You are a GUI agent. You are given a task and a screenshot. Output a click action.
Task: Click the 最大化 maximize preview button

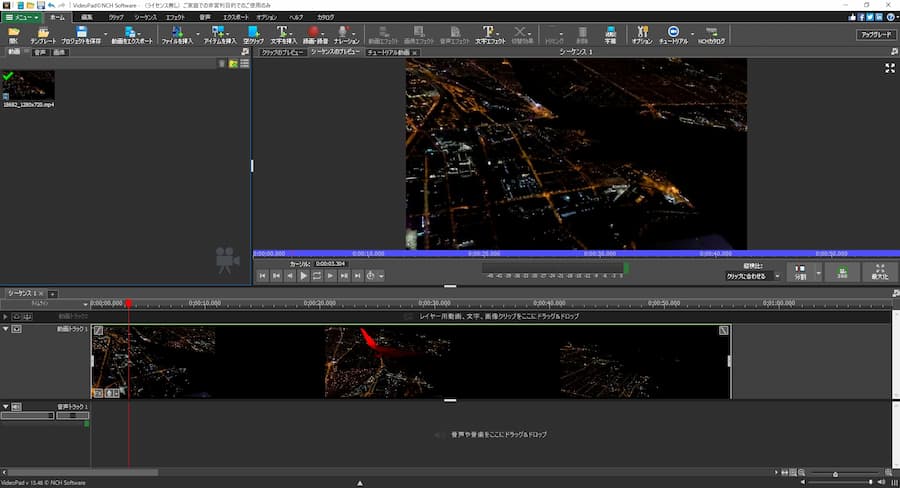pyautogui.click(x=878, y=272)
